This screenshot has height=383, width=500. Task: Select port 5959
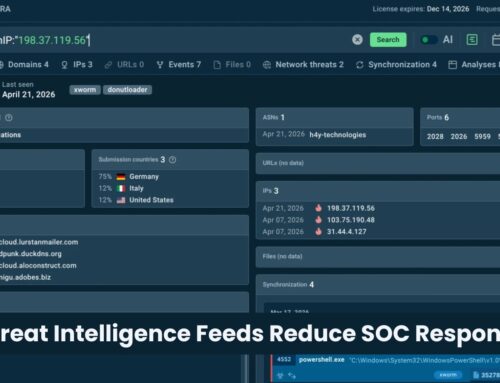pyautogui.click(x=482, y=137)
